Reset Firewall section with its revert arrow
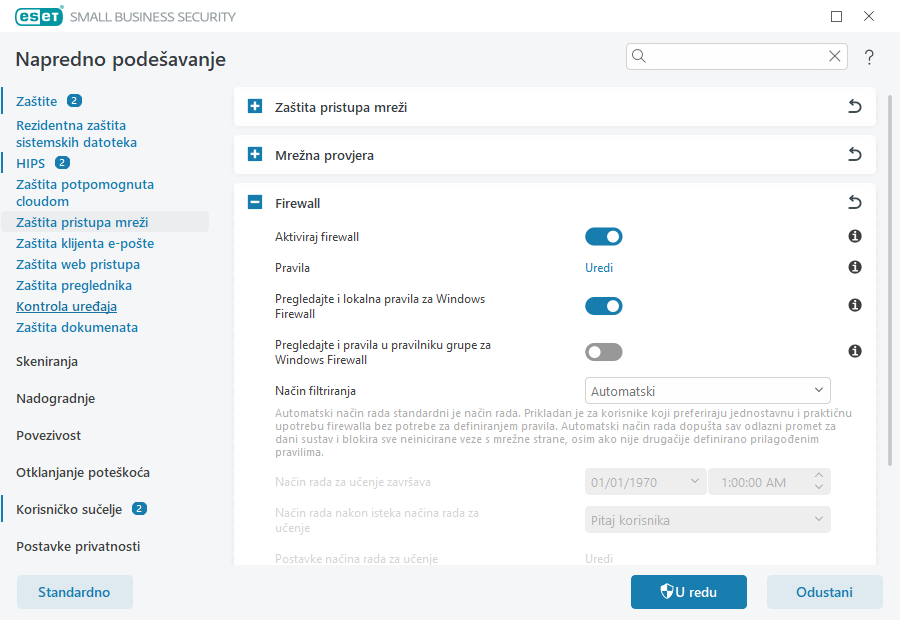900x620 pixels. [854, 202]
